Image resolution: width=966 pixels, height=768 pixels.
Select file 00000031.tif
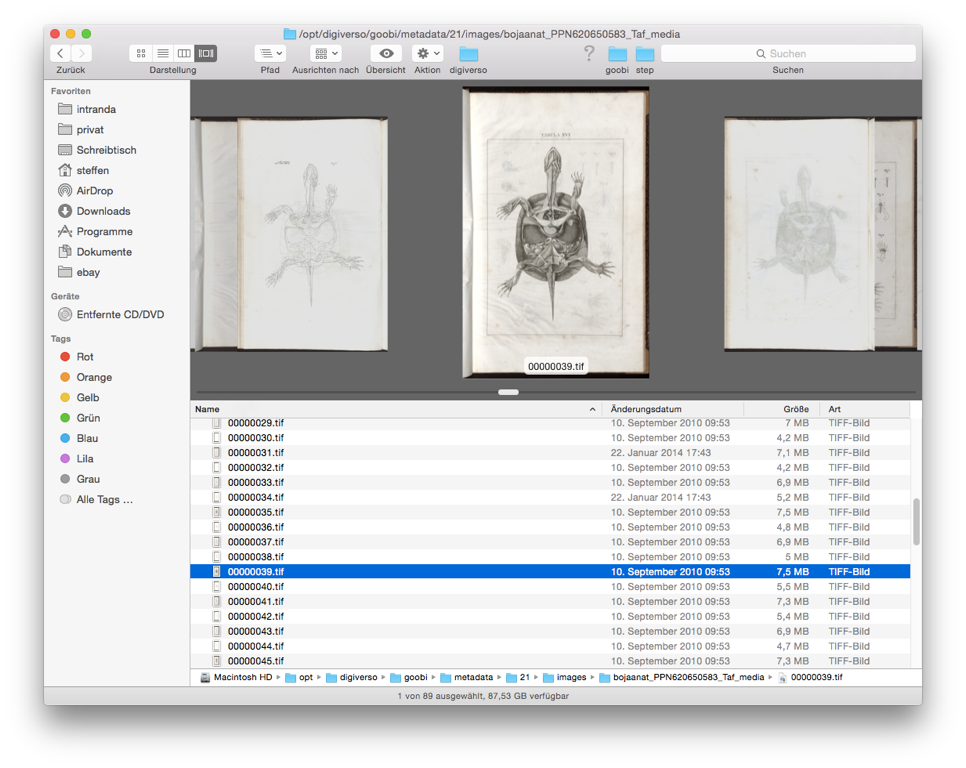[550, 453]
